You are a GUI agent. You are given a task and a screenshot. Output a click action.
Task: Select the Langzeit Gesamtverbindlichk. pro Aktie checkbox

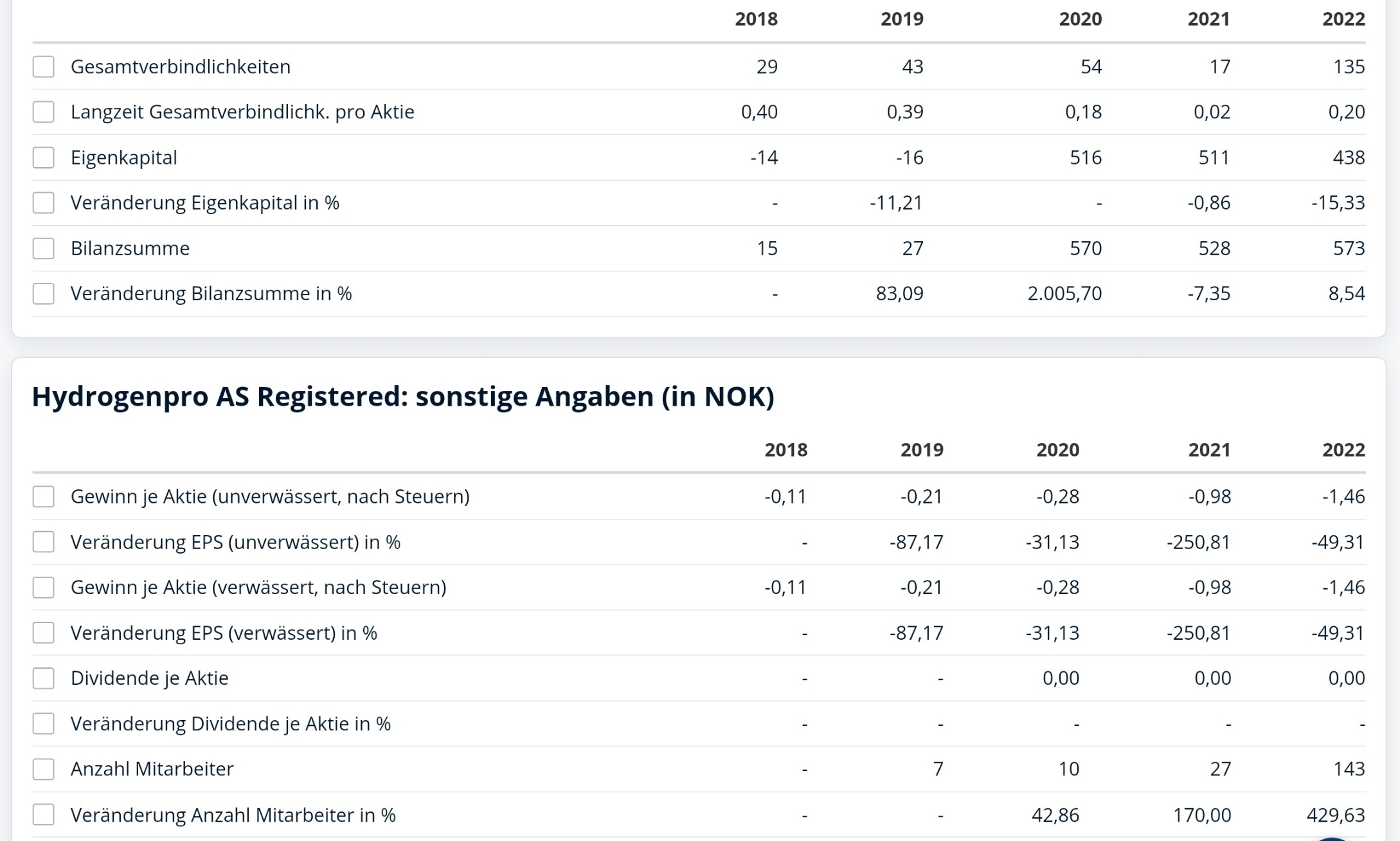coord(43,111)
